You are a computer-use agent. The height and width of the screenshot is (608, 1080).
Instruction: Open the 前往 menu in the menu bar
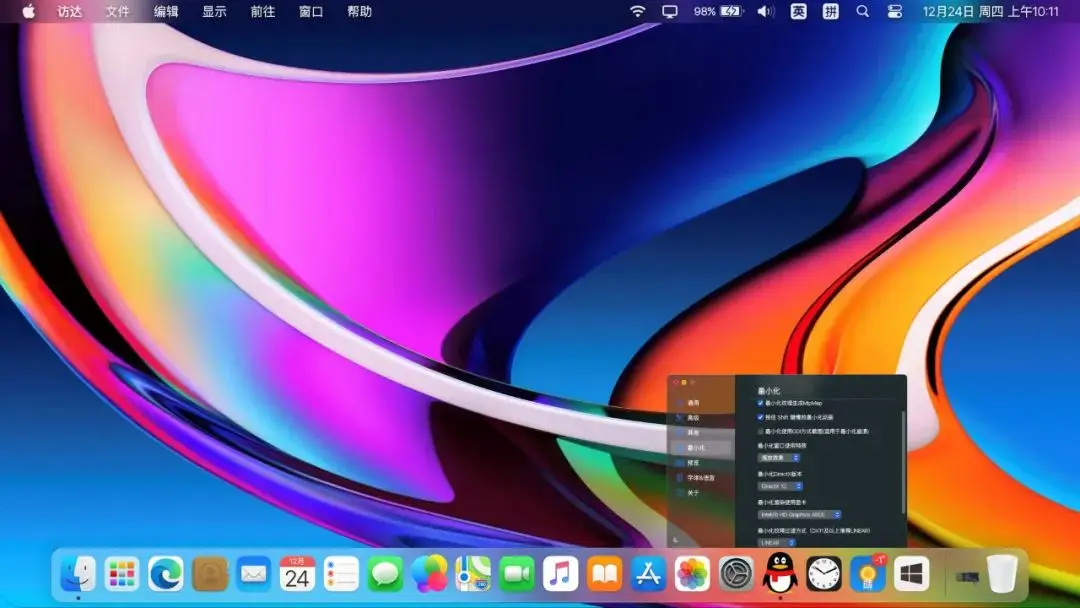point(262,12)
